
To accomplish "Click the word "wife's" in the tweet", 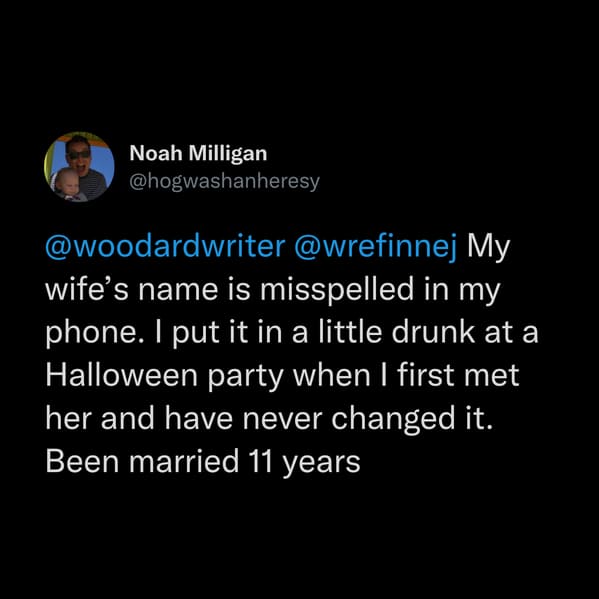I will pyautogui.click(x=87, y=289).
